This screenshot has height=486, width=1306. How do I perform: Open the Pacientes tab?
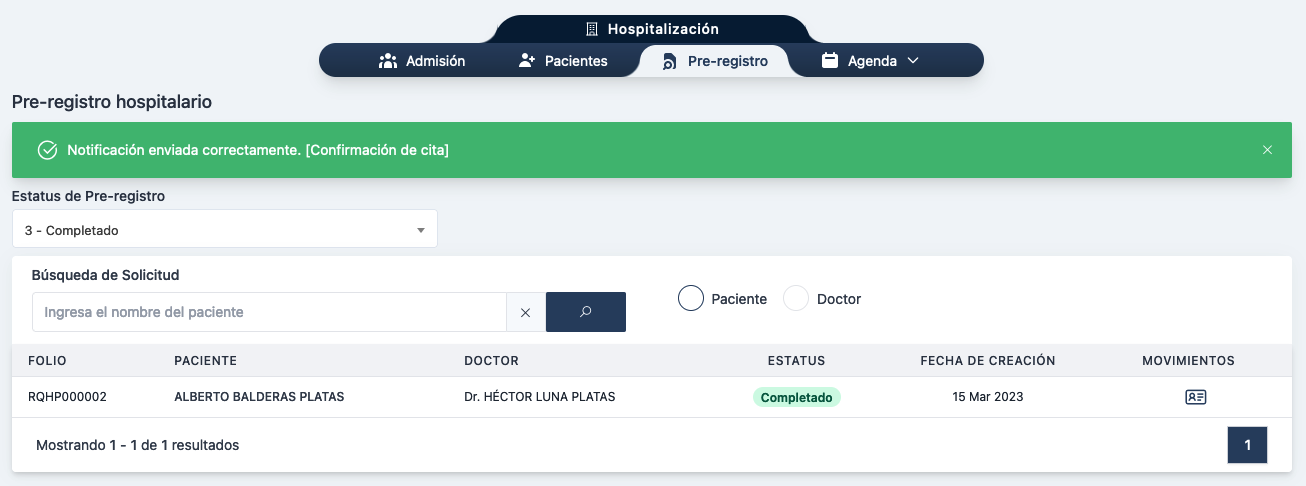point(563,61)
